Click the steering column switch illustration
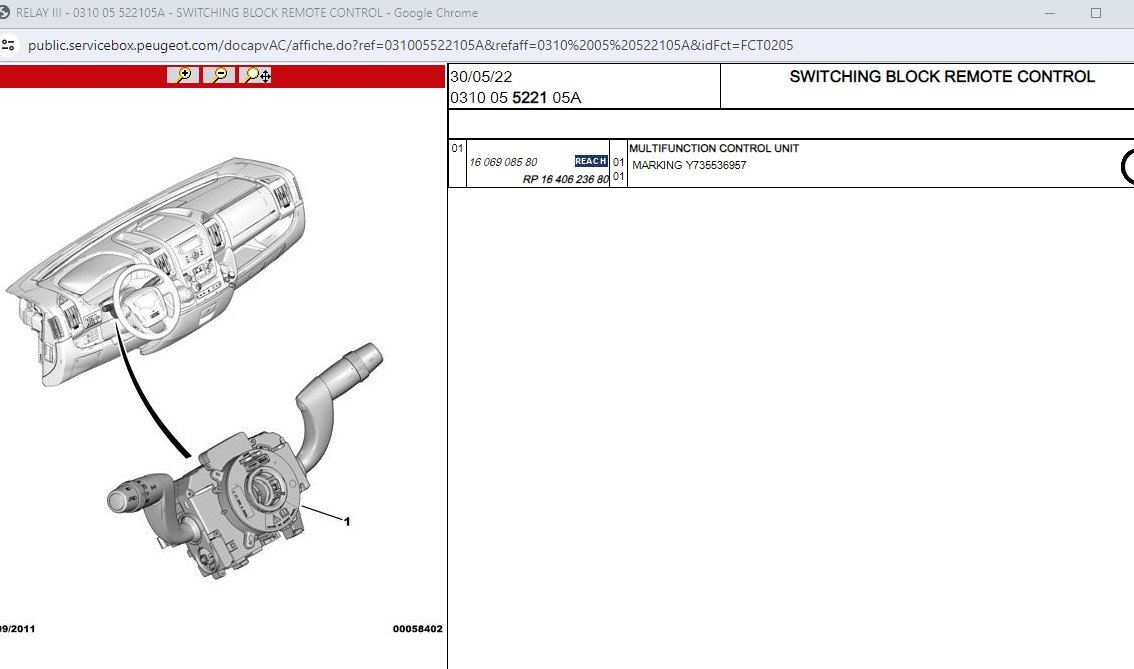 246,461
